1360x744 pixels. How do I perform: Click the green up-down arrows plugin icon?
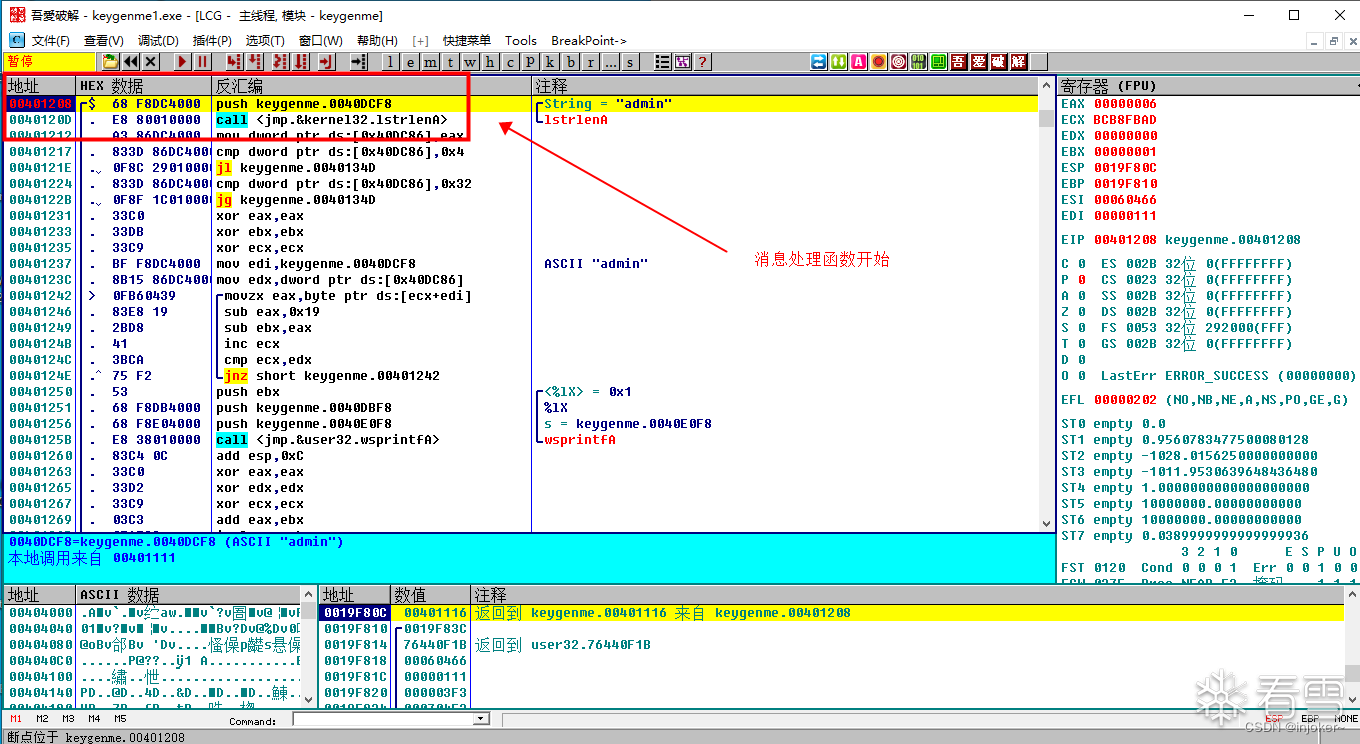tap(839, 62)
